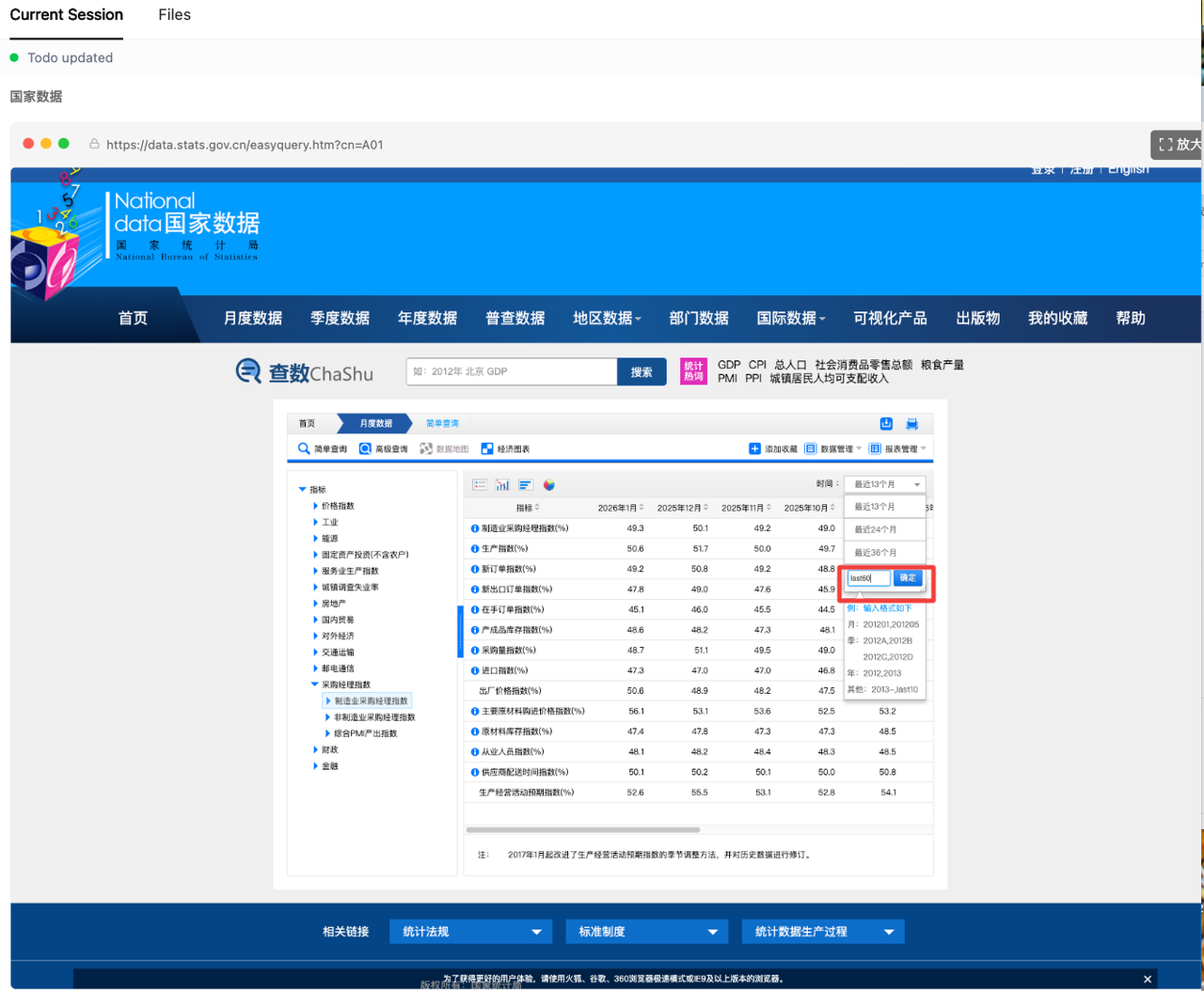Open 国际数据 navigation menu
Viewport: 1204px width, 991px height.
(x=791, y=318)
